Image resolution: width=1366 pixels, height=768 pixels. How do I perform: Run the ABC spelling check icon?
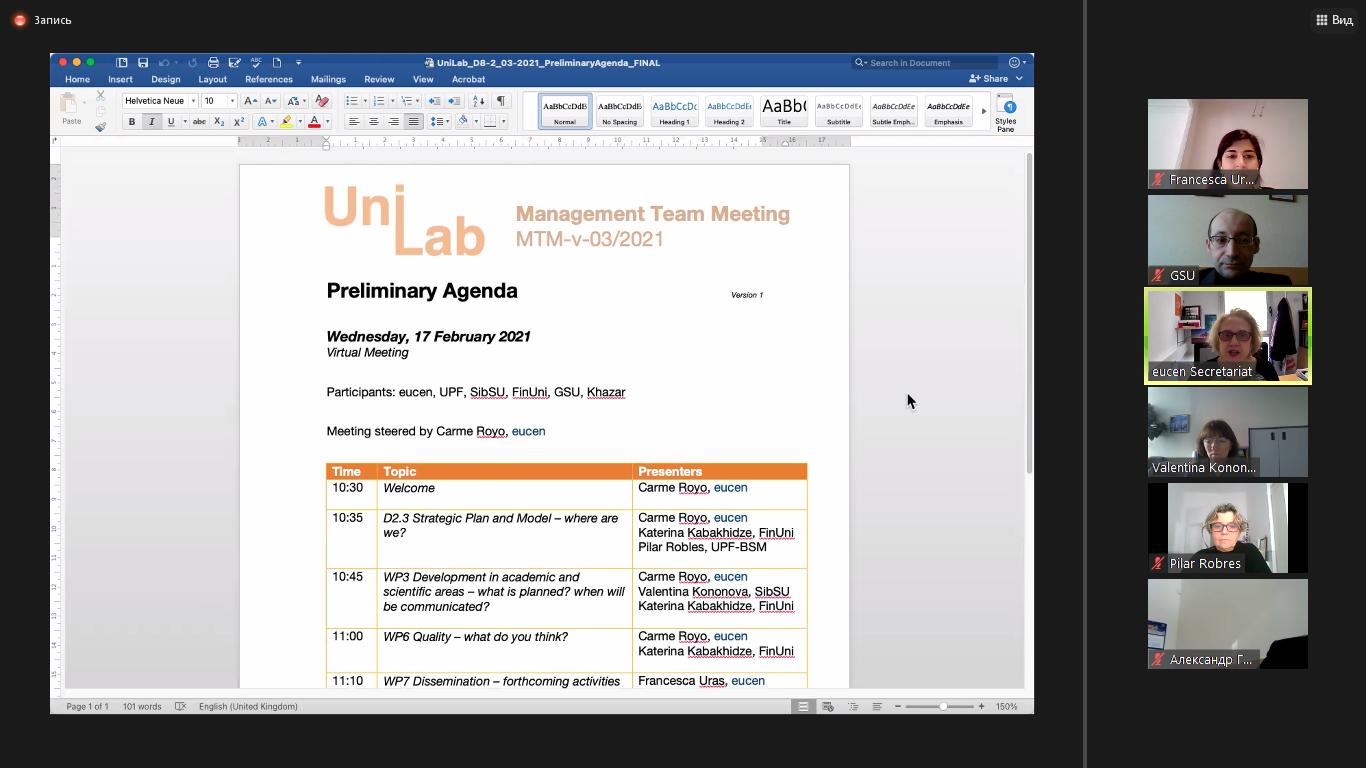256,63
